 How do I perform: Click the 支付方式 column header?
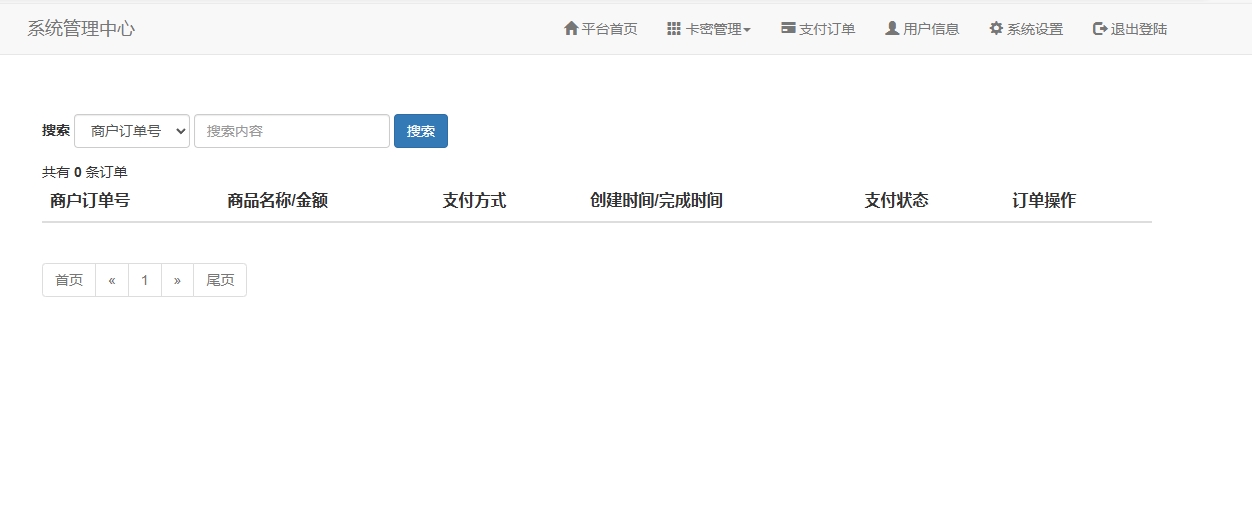(475, 201)
